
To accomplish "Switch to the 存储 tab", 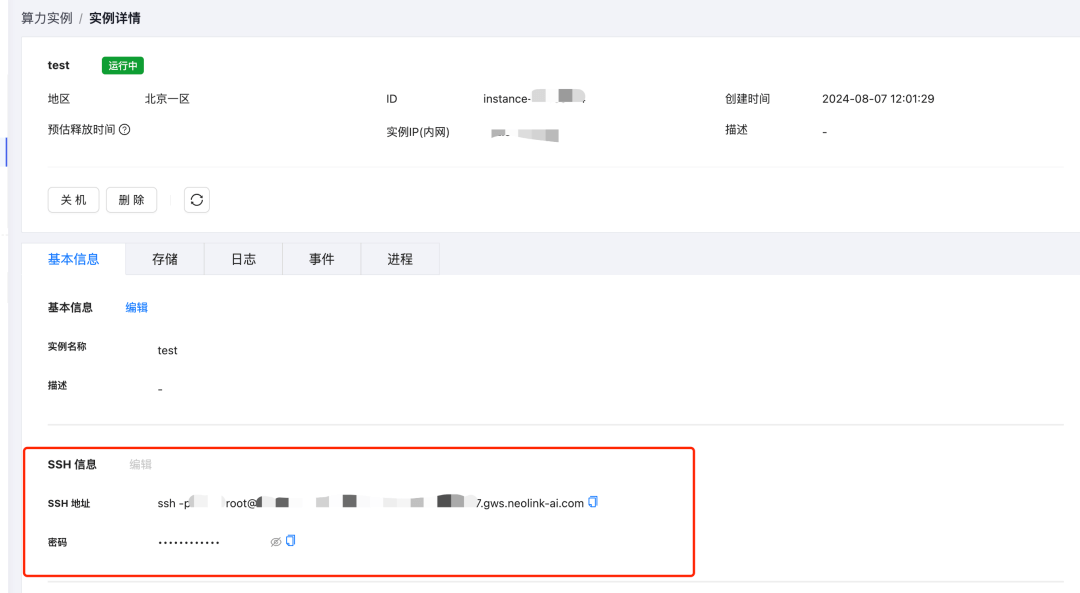I will tap(164, 258).
